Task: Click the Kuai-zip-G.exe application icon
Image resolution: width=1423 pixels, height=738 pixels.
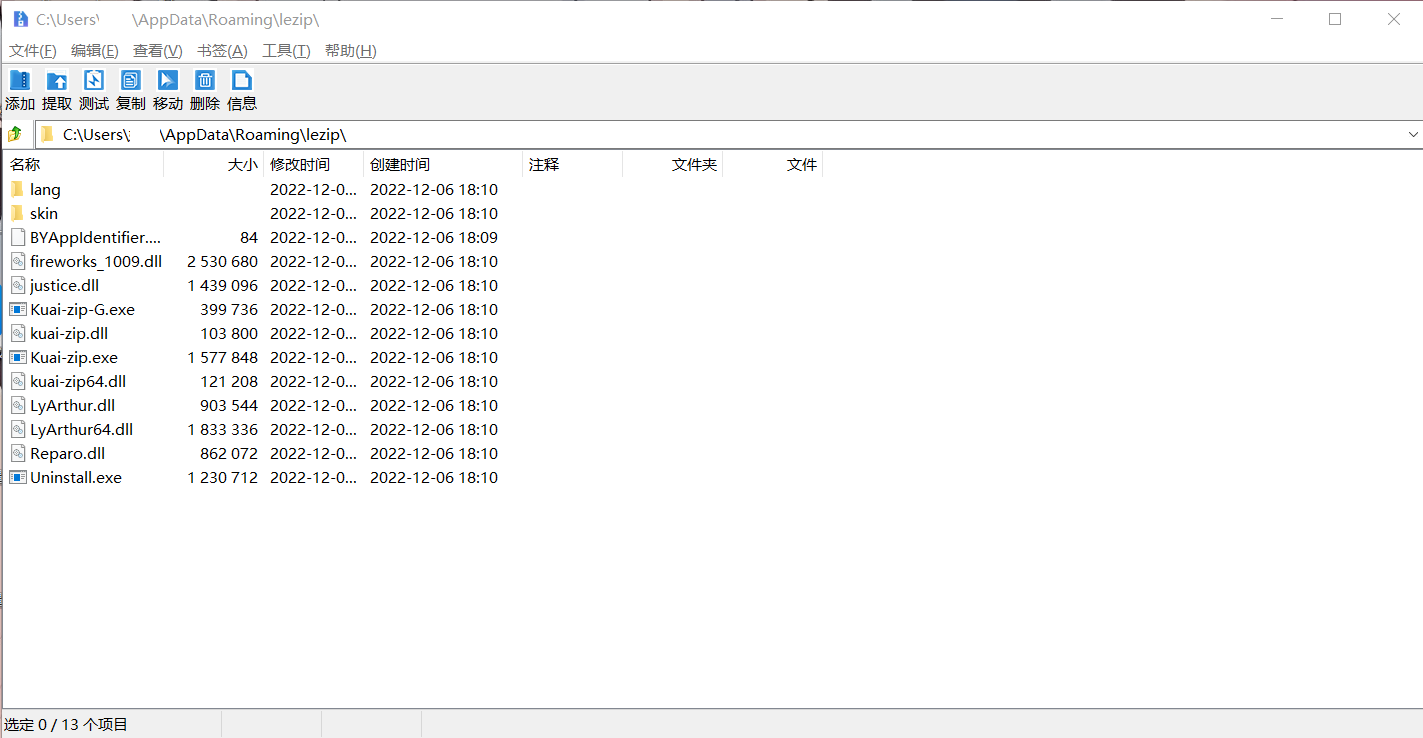Action: tap(17, 309)
